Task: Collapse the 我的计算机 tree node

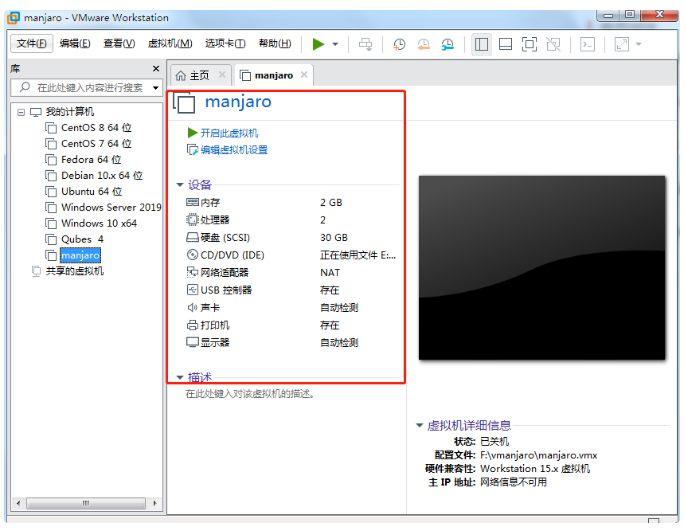Action: point(21,112)
